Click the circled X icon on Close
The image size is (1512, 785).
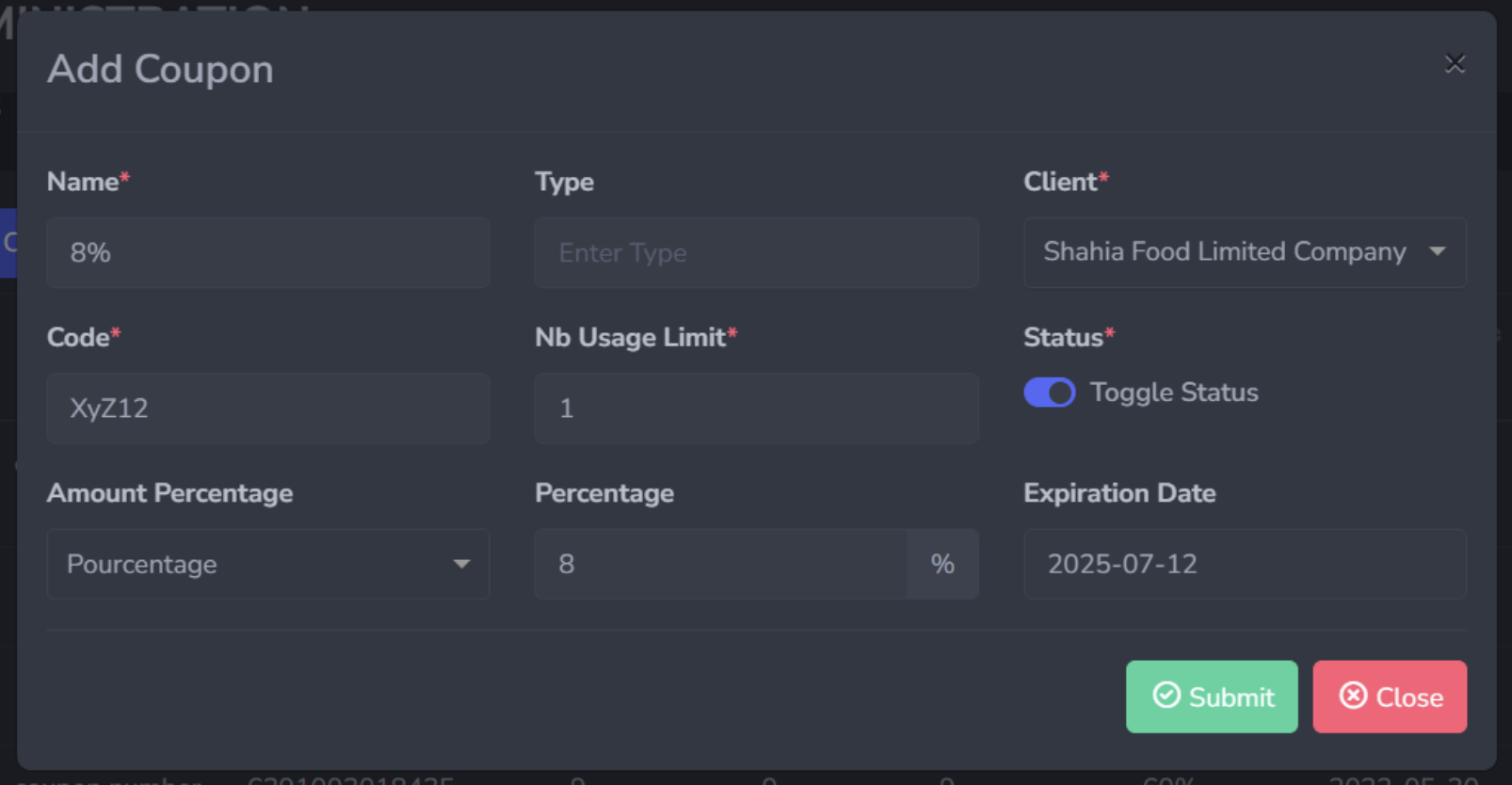(x=1353, y=696)
